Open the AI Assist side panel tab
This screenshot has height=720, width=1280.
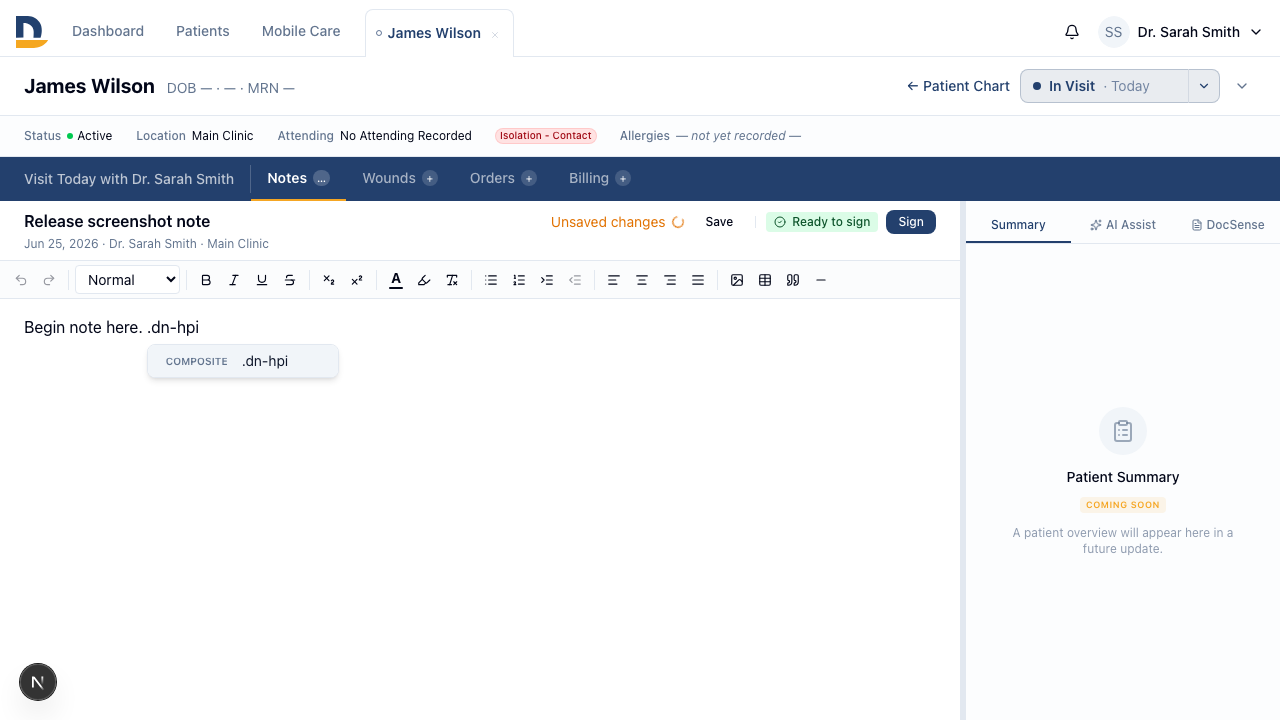1123,225
